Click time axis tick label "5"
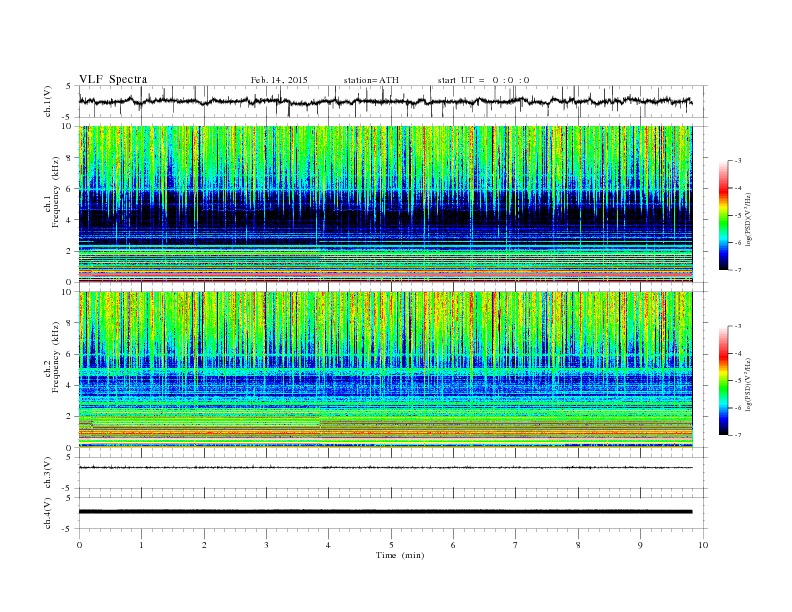The image size is (792, 612). pyautogui.click(x=391, y=545)
